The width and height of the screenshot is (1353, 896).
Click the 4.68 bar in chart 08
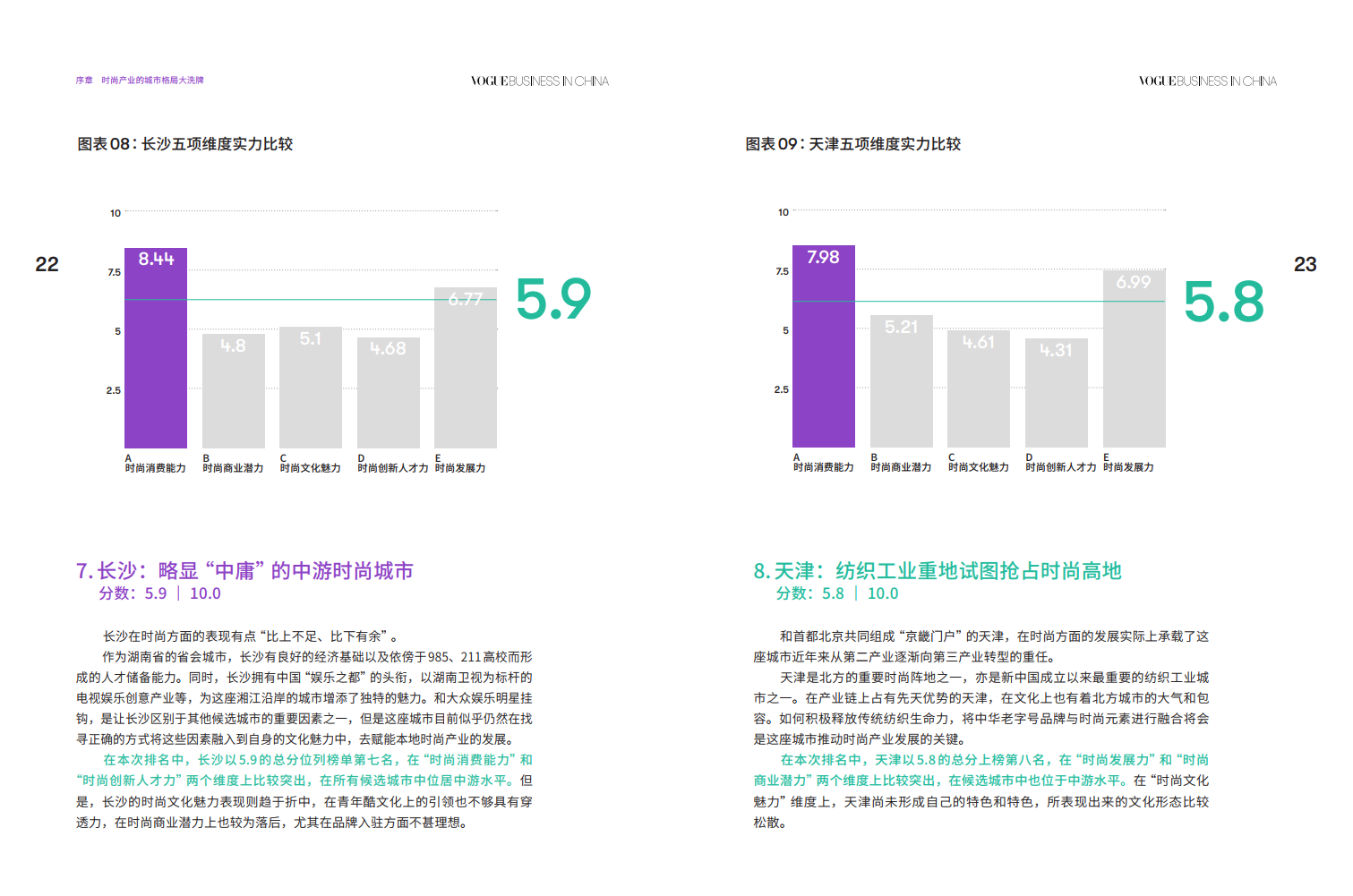pos(388,393)
